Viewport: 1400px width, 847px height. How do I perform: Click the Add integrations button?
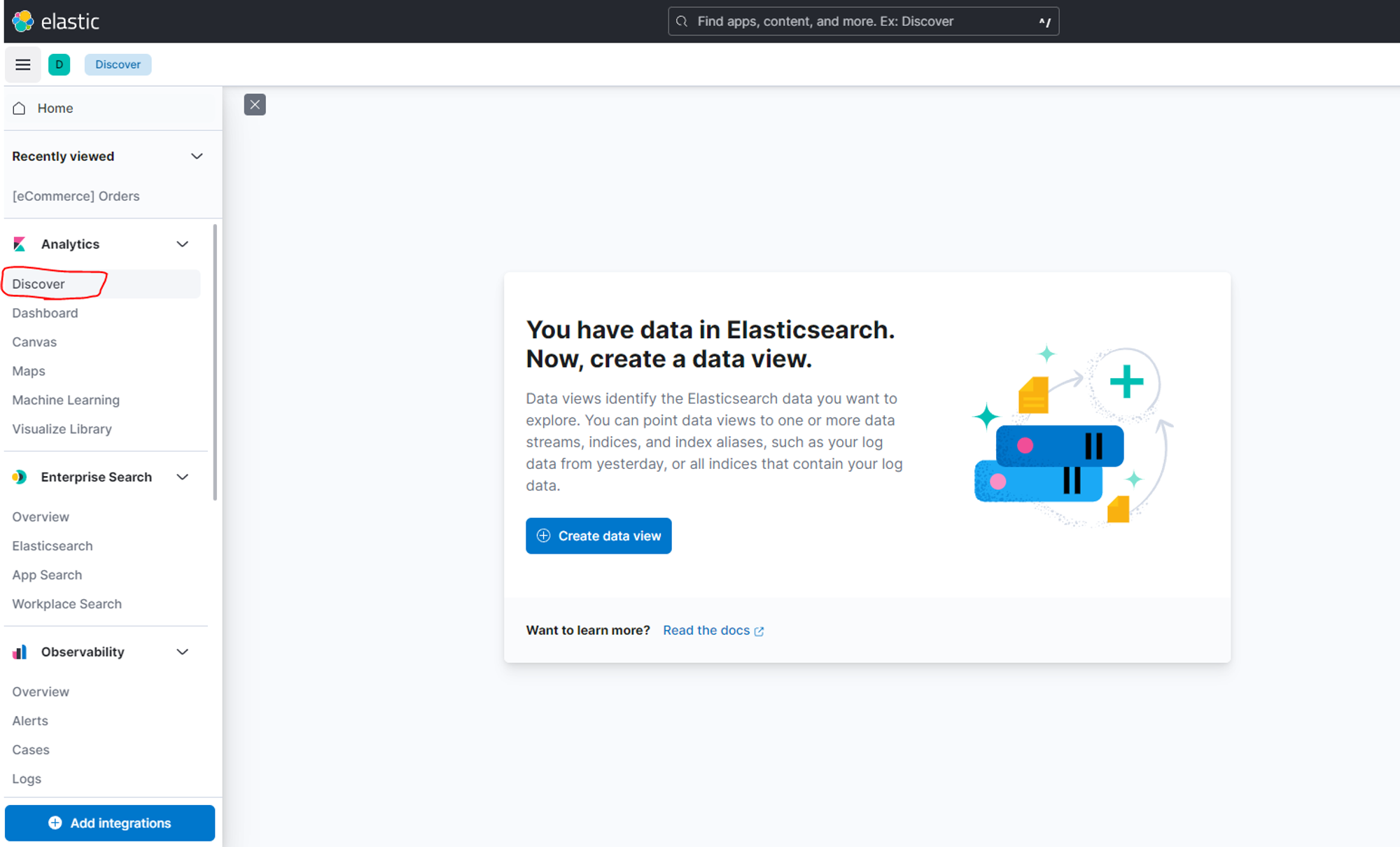click(x=110, y=823)
